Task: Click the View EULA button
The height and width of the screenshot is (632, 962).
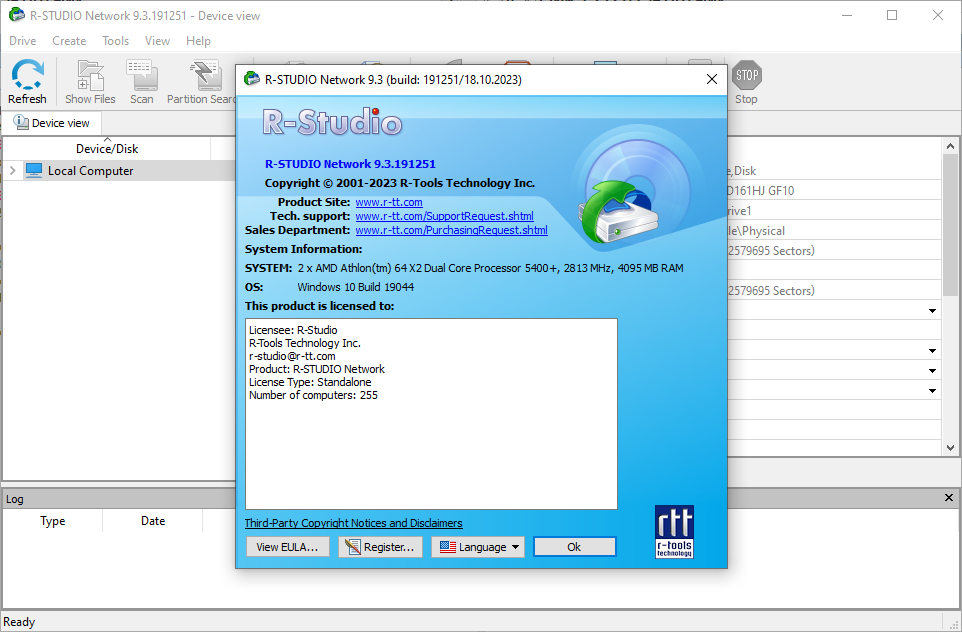Action: pyautogui.click(x=287, y=547)
